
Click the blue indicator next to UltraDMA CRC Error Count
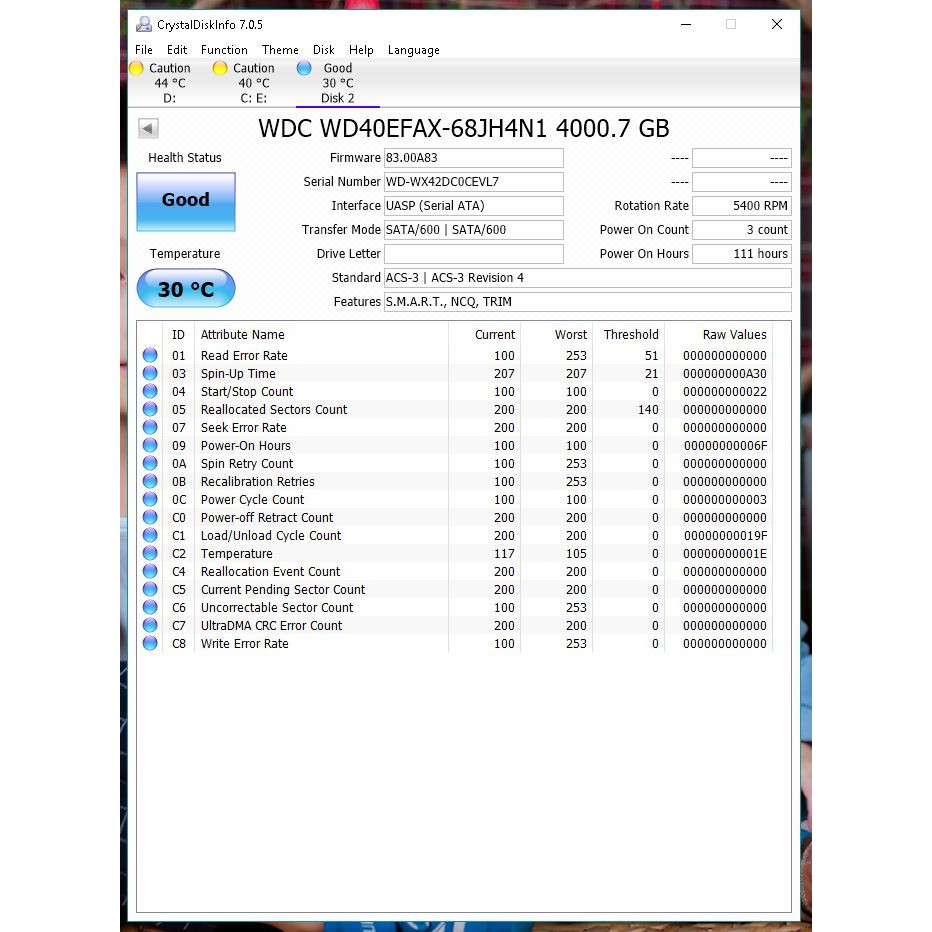tap(150, 625)
